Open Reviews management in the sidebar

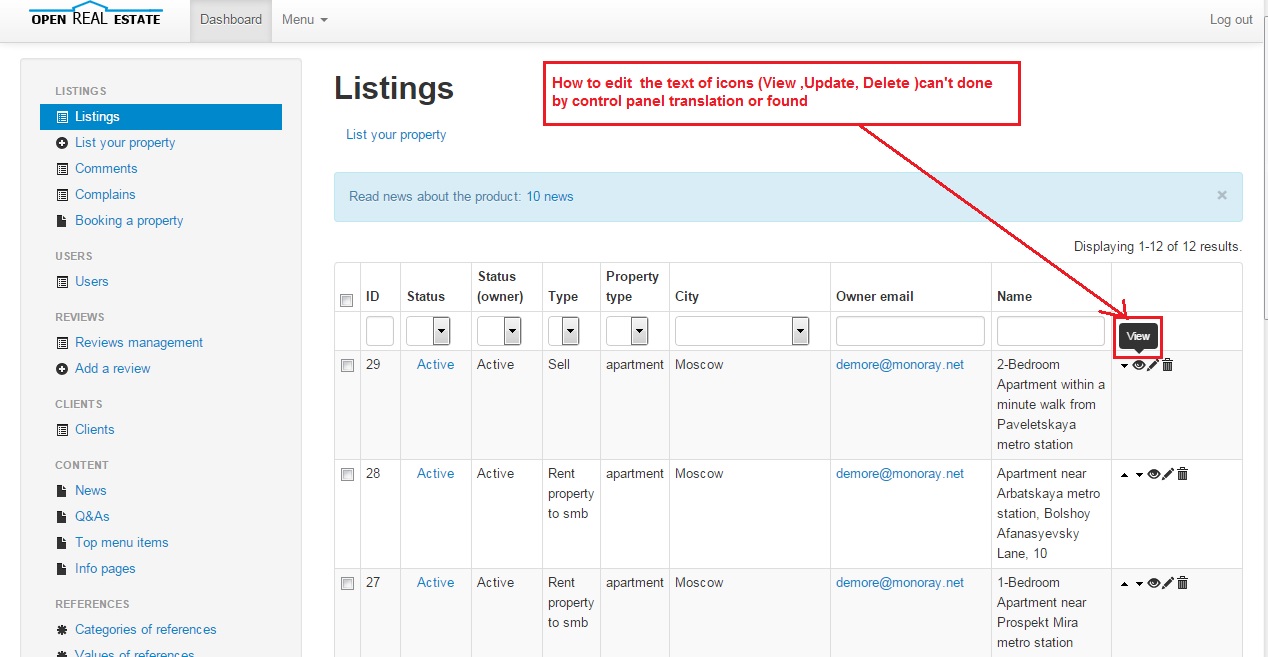pos(138,342)
